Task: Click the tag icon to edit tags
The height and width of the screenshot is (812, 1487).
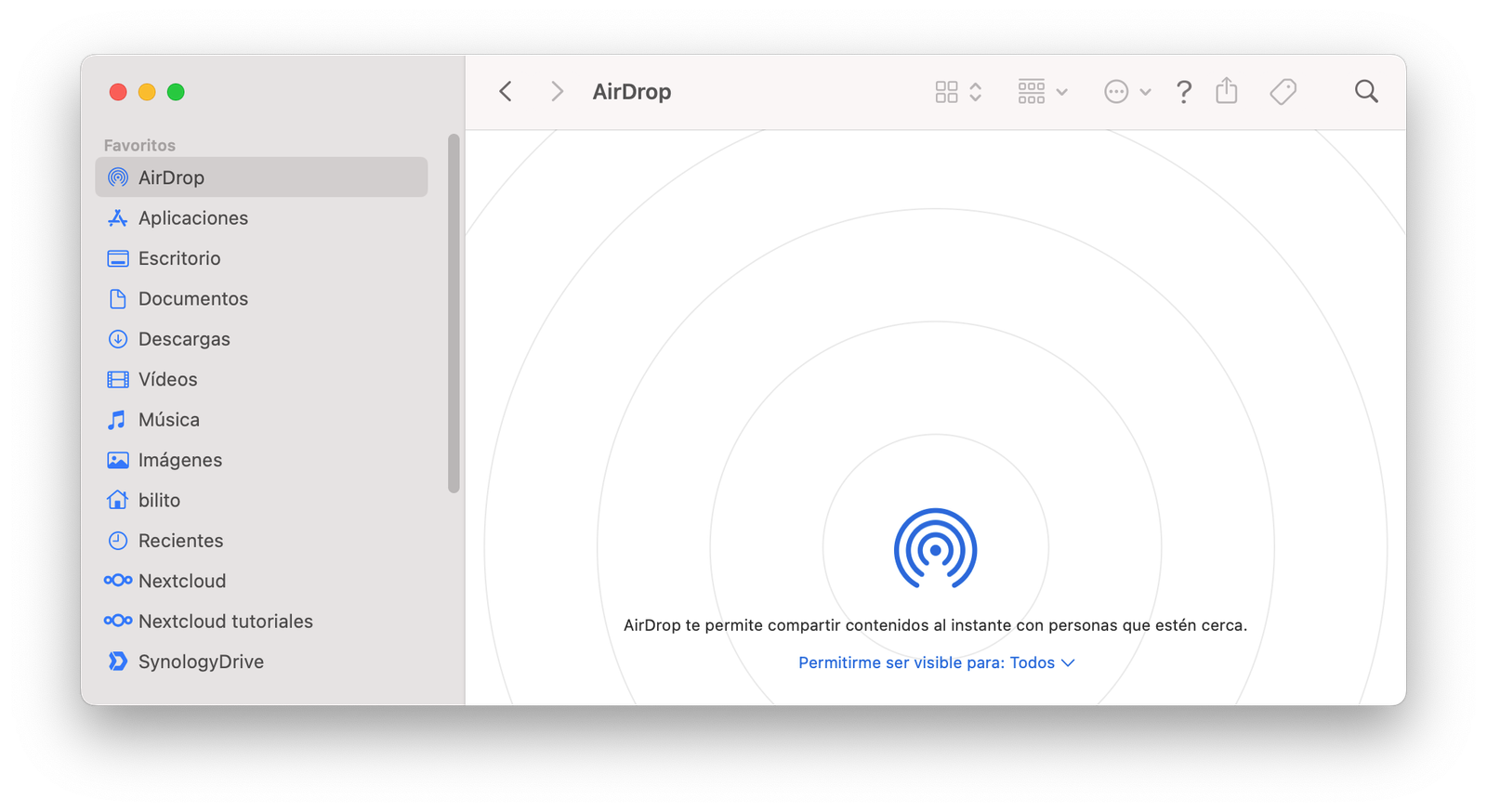Action: coord(1283,91)
